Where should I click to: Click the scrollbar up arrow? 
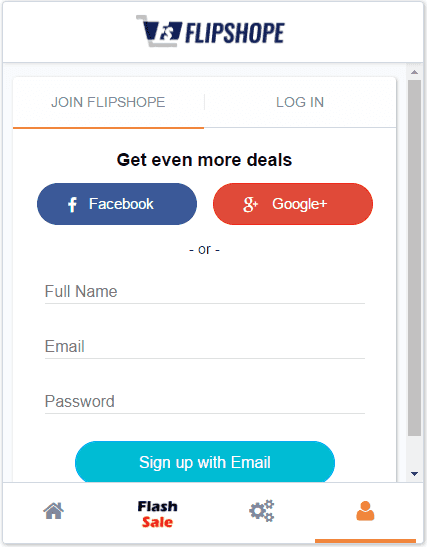pos(414,72)
